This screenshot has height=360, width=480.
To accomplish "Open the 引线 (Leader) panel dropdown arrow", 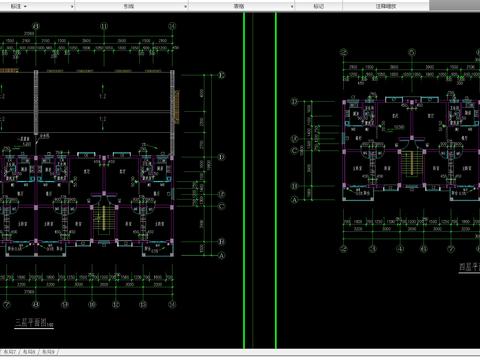I will pos(186,6).
